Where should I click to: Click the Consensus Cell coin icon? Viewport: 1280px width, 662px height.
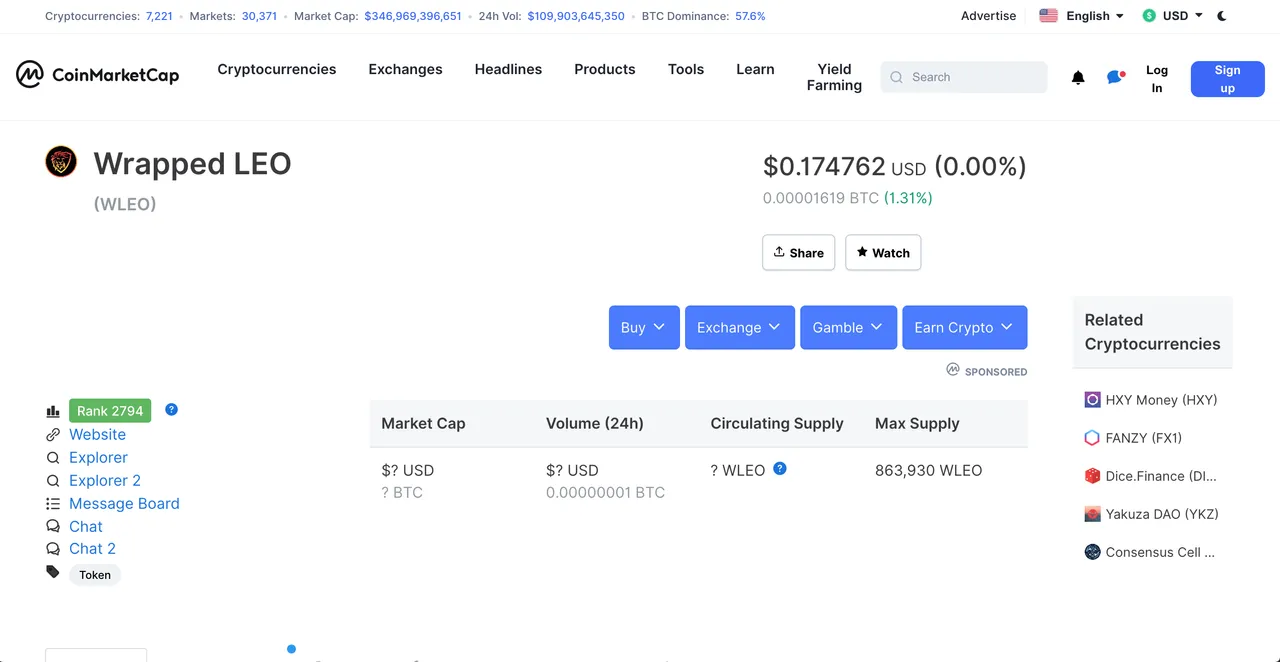coord(1092,552)
